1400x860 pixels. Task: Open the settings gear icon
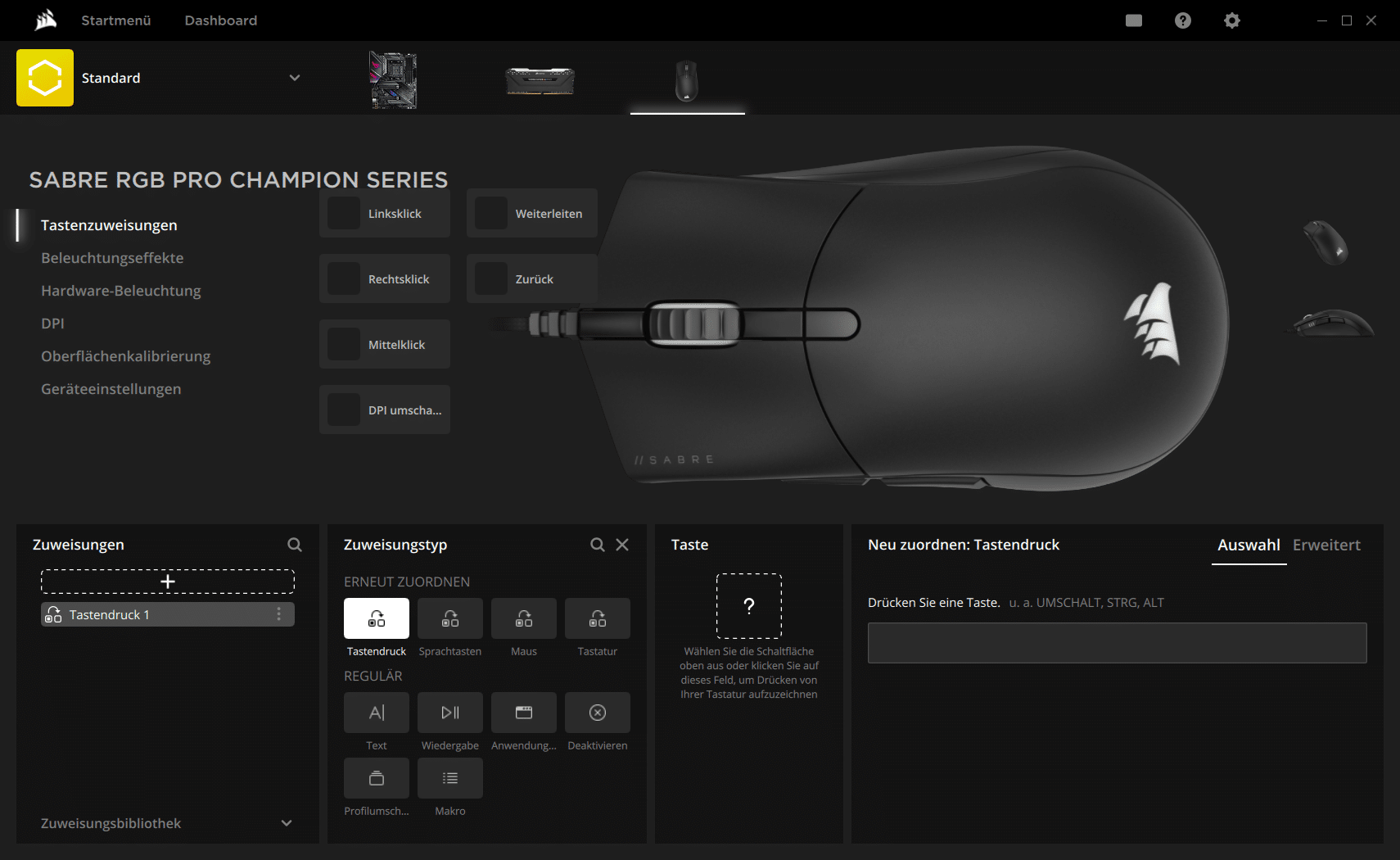[1231, 20]
